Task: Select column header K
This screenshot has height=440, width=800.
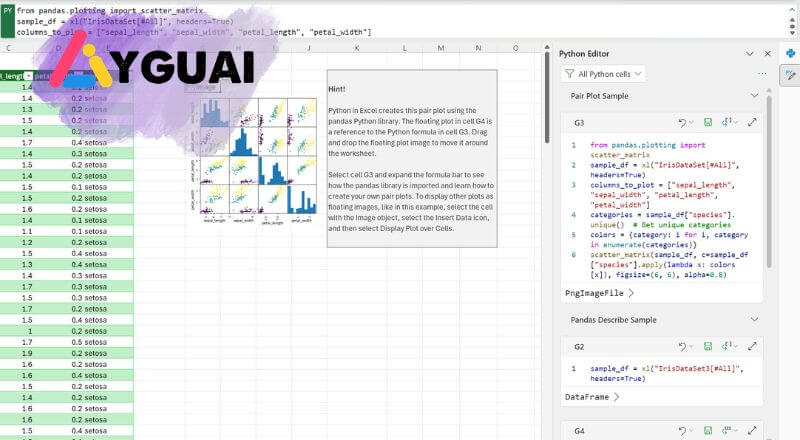Action: click(357, 48)
